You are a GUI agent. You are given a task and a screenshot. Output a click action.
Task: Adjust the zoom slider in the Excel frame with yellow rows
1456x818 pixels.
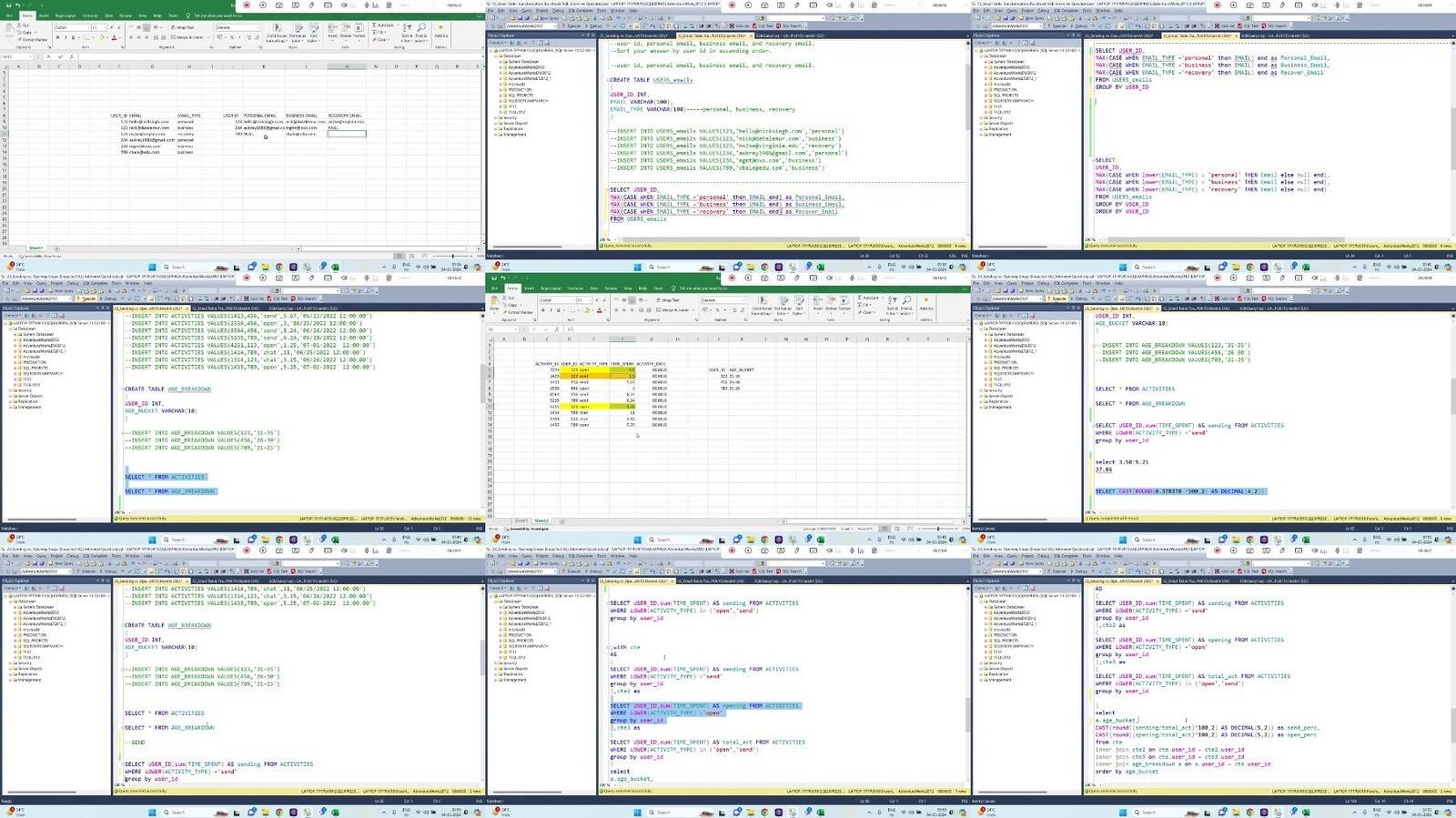[x=937, y=528]
